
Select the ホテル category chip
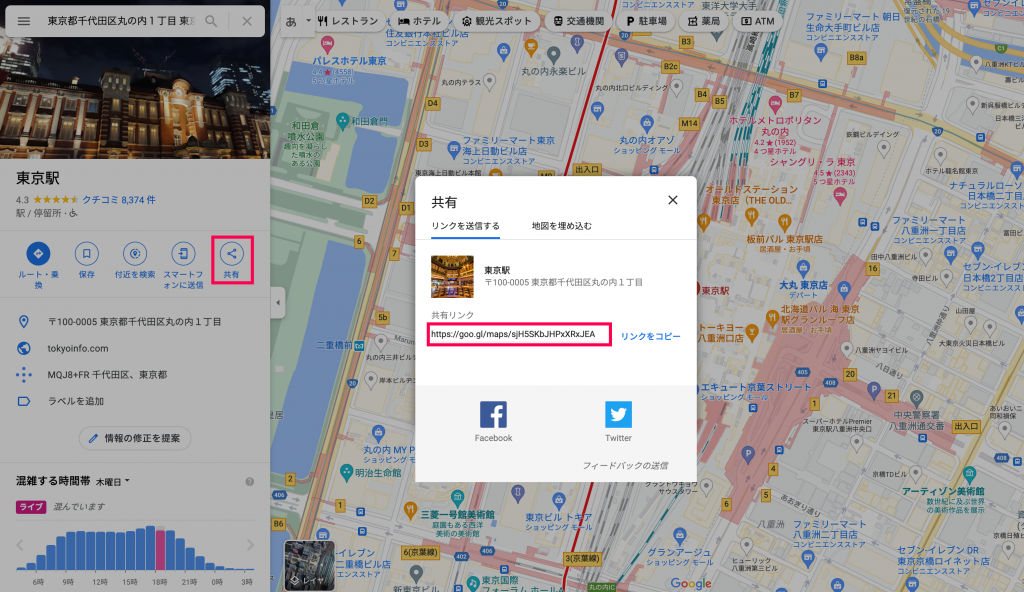[x=419, y=21]
